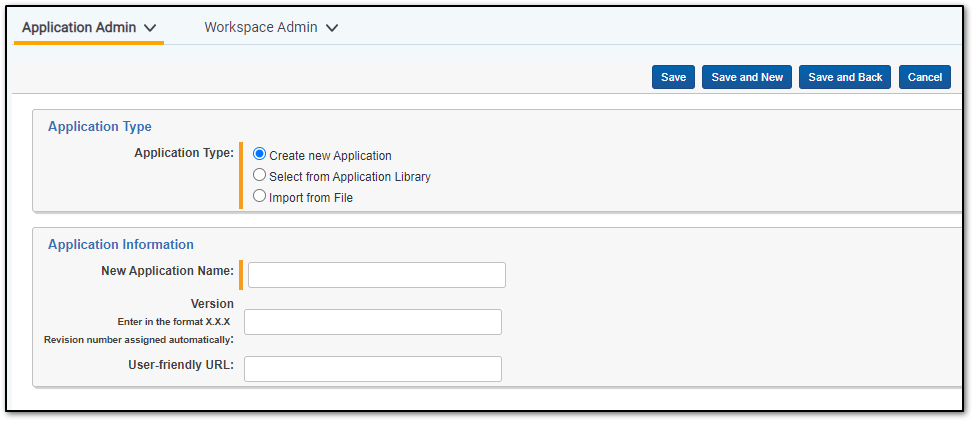Viewport: 973px width, 421px height.
Task: Click the Save and New button
Action: pyautogui.click(x=747, y=77)
